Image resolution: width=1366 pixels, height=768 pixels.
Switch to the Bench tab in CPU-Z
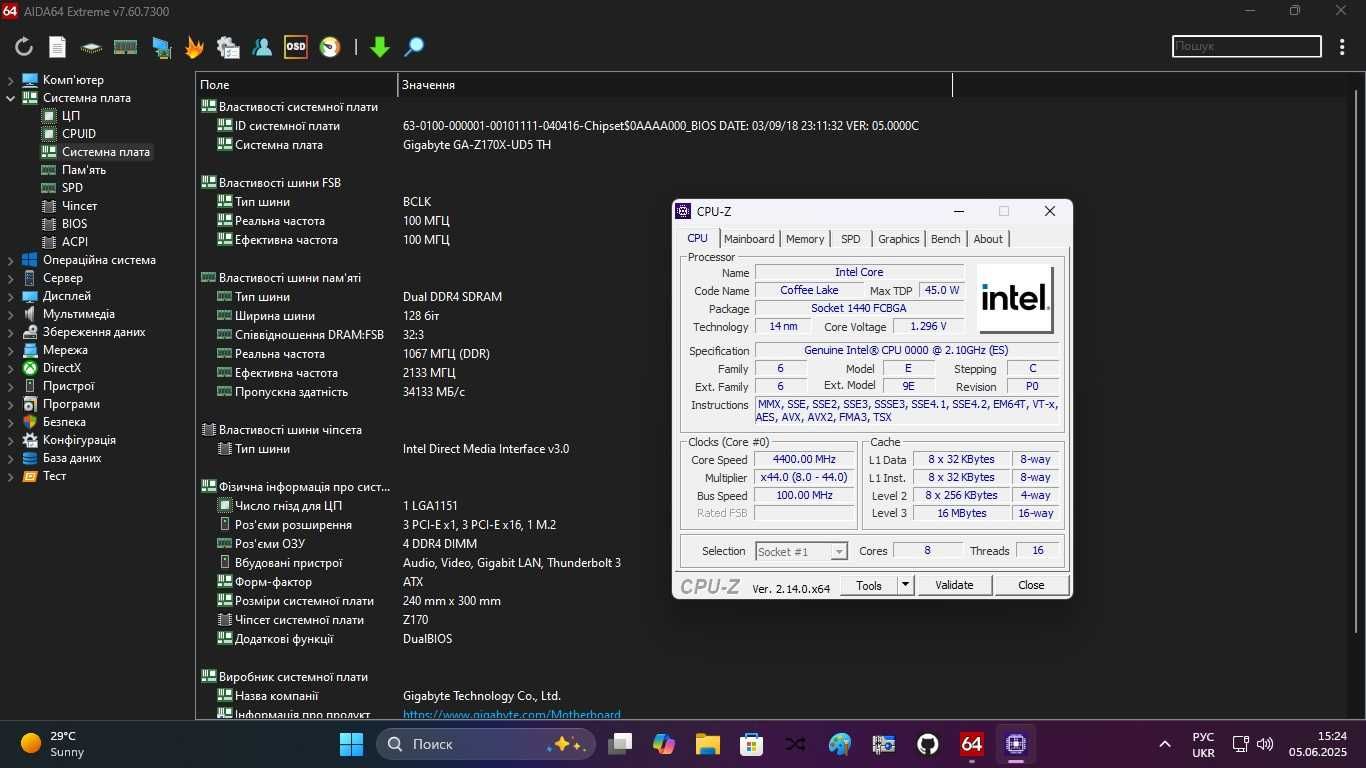(945, 239)
